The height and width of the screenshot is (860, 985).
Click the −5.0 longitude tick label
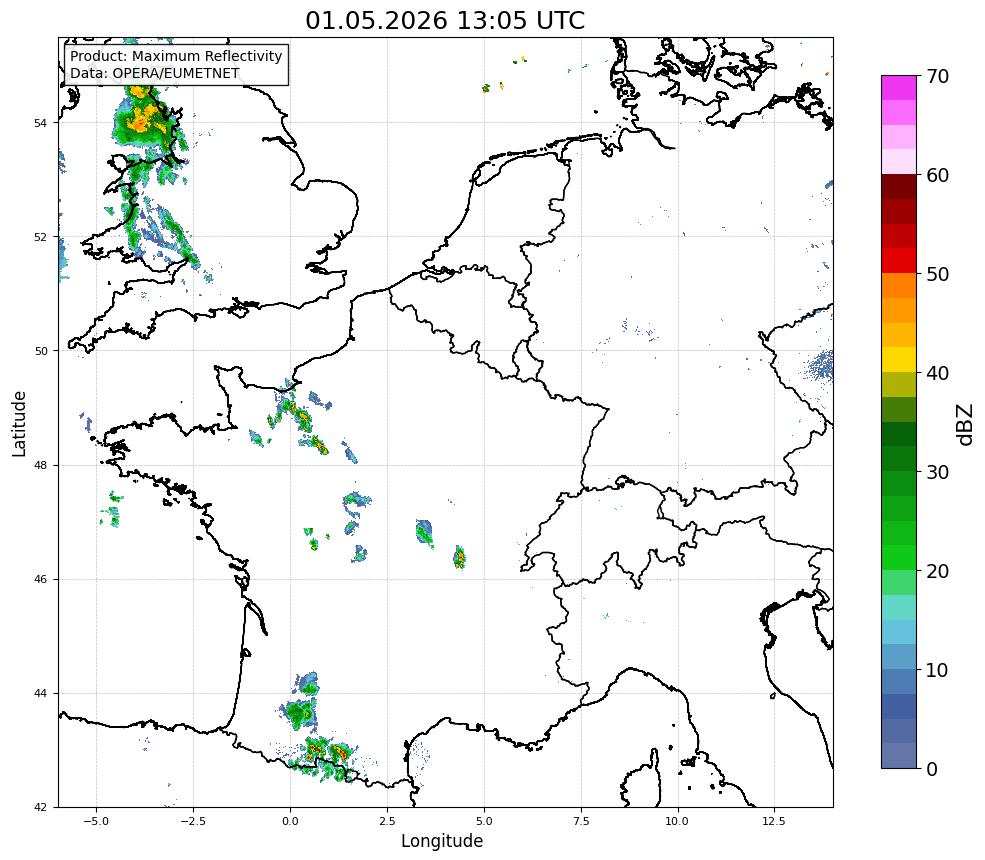(95, 821)
